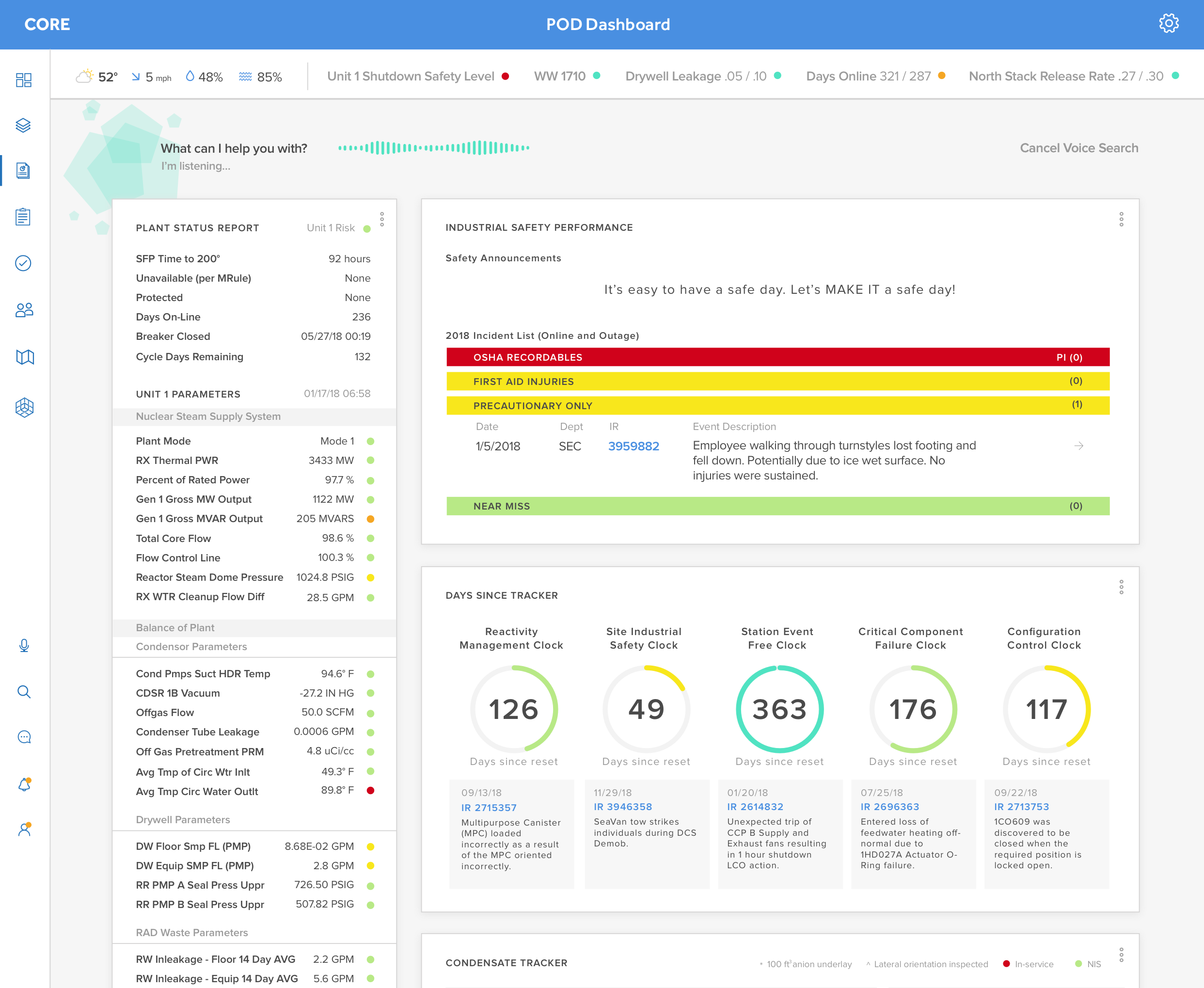This screenshot has width=1204, height=988.
Task: Open the hexagon cube sidebar icon
Action: (x=24, y=407)
